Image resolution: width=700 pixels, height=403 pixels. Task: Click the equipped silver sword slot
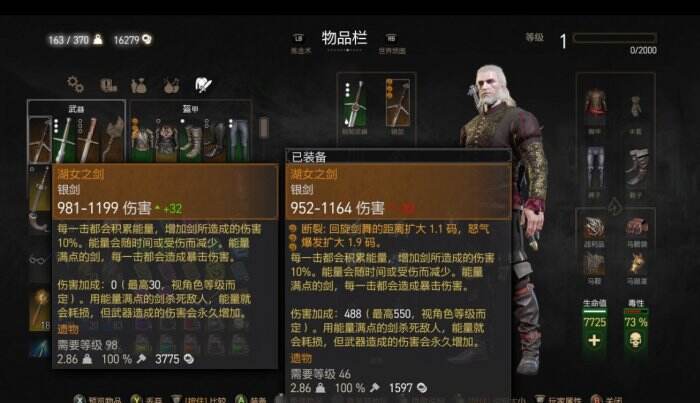[398, 104]
